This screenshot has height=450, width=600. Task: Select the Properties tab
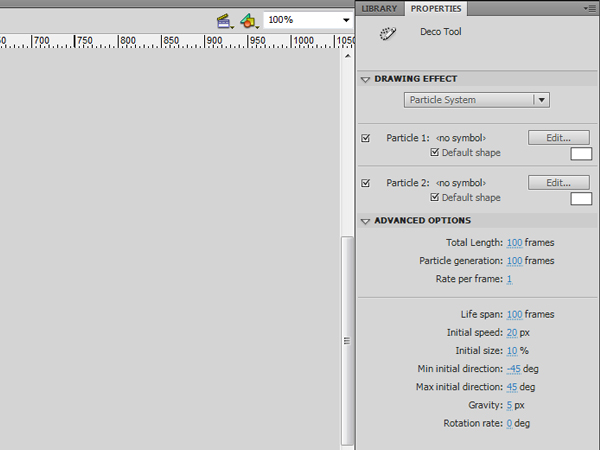436,8
